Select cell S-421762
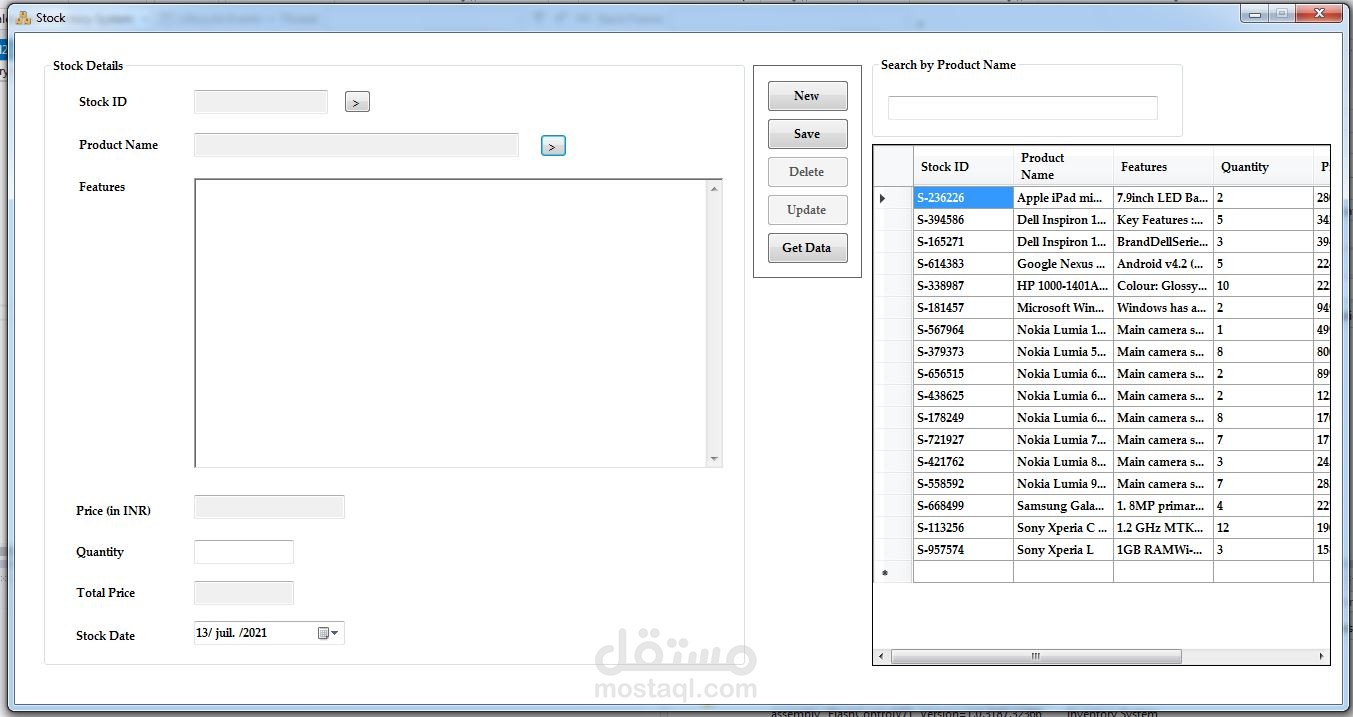This screenshot has width=1353, height=717. [963, 462]
